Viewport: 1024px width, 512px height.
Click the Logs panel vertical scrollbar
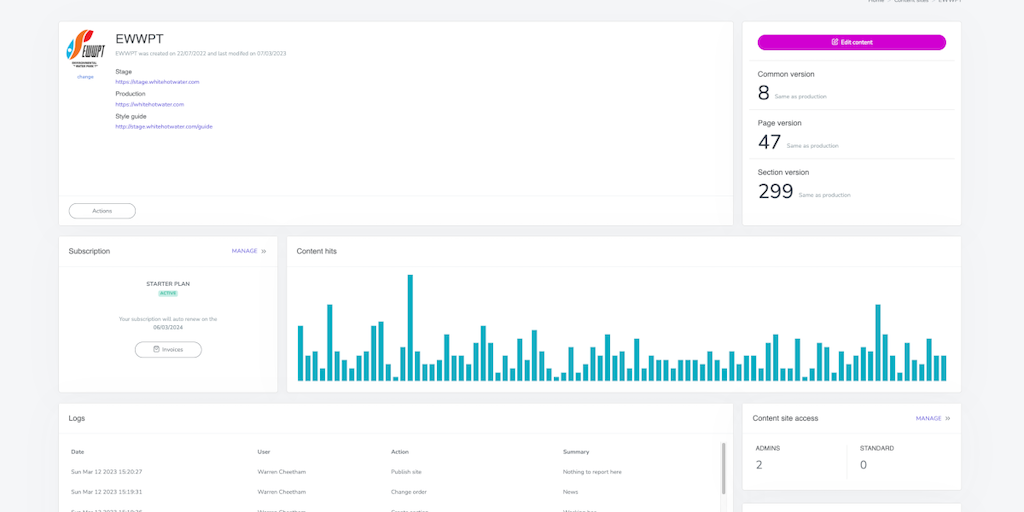[723, 467]
